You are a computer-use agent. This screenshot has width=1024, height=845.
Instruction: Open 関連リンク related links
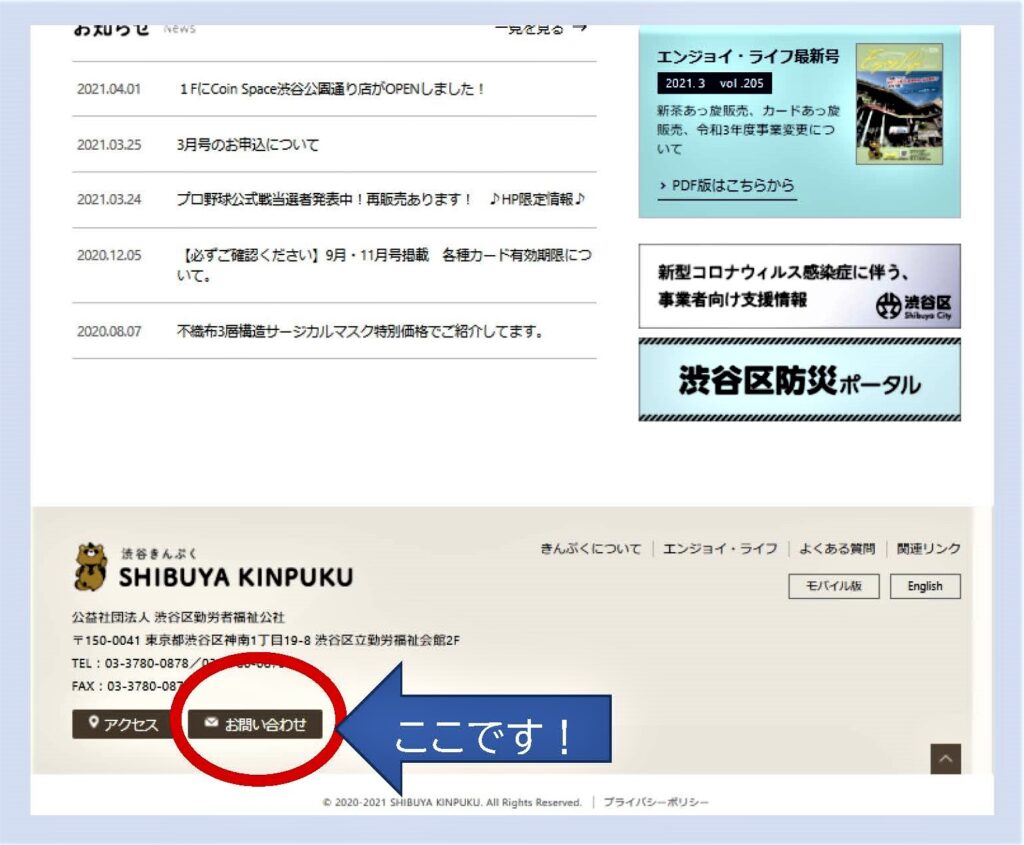[x=928, y=549]
